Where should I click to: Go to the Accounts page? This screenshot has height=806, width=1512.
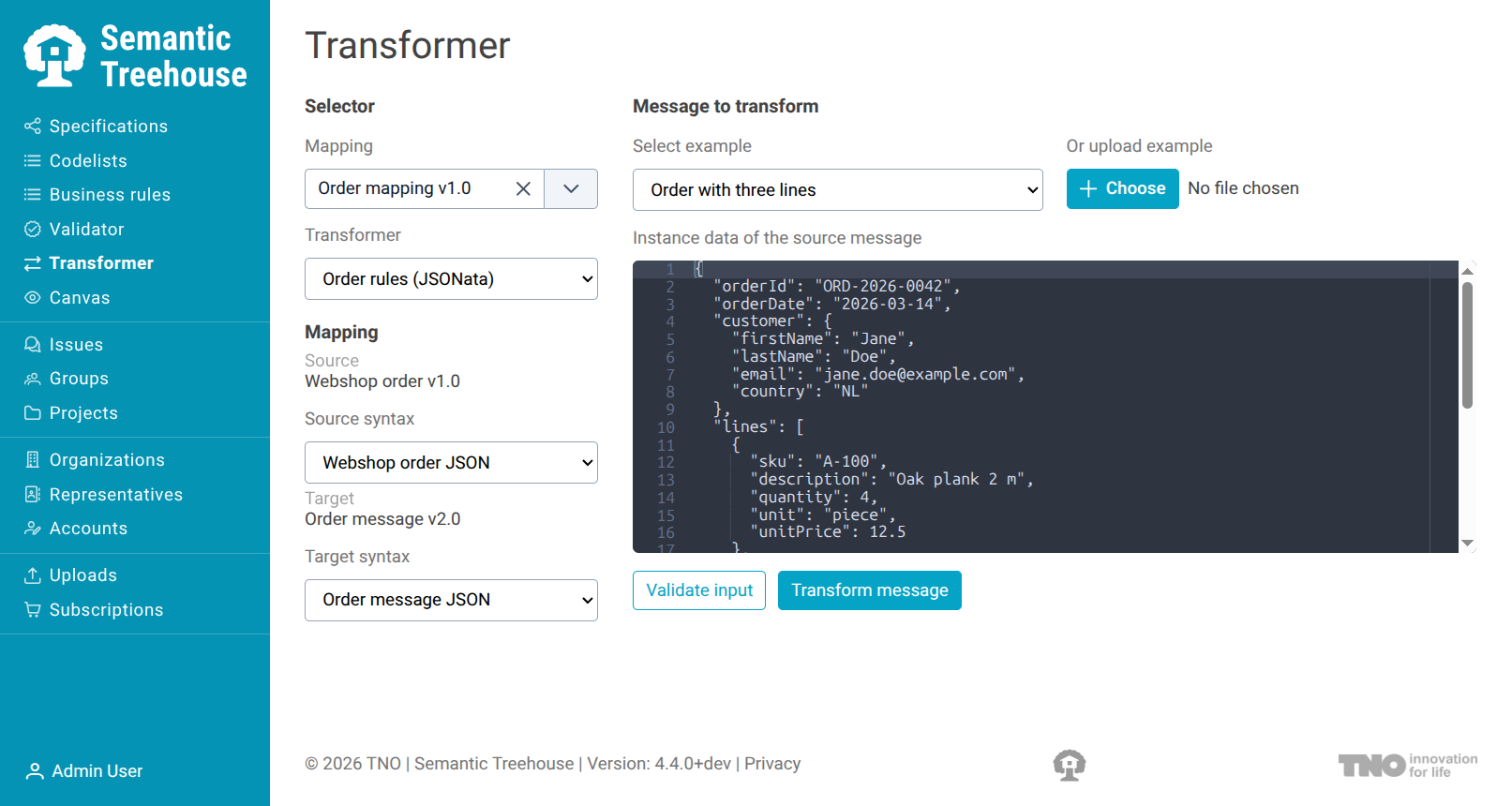[88, 529]
